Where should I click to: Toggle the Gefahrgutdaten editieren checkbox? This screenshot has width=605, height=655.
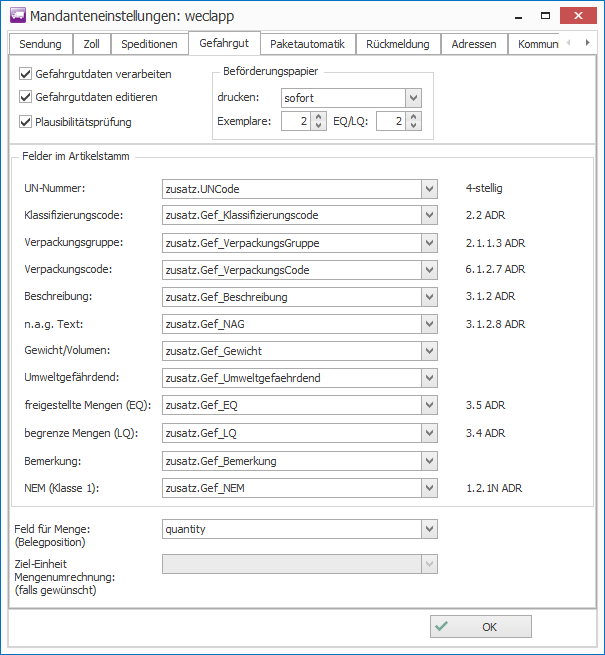26,98
